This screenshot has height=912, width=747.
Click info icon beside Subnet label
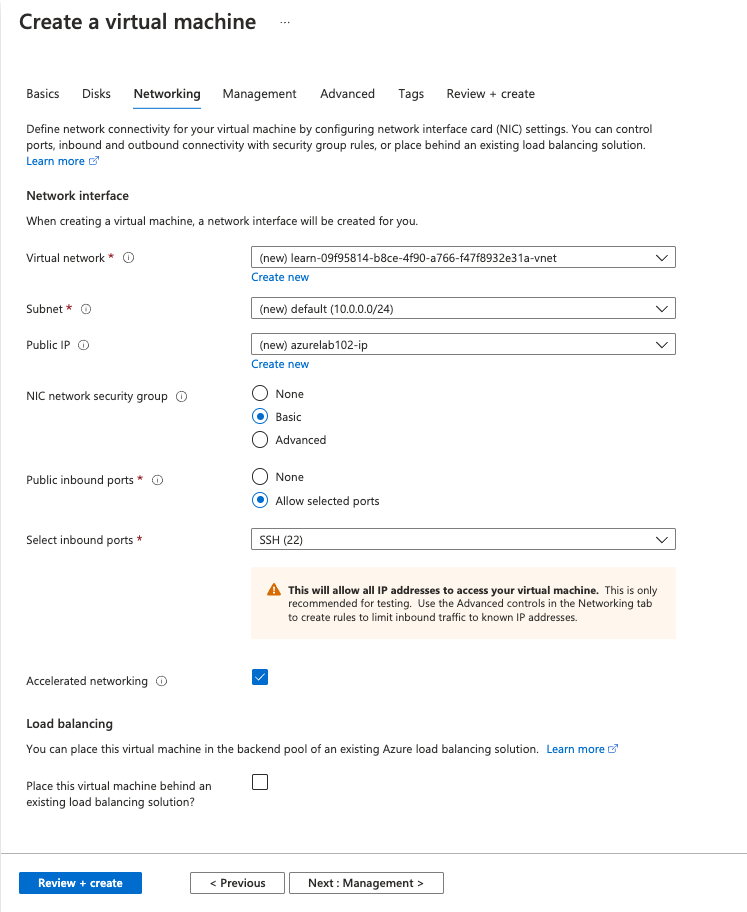tap(86, 309)
